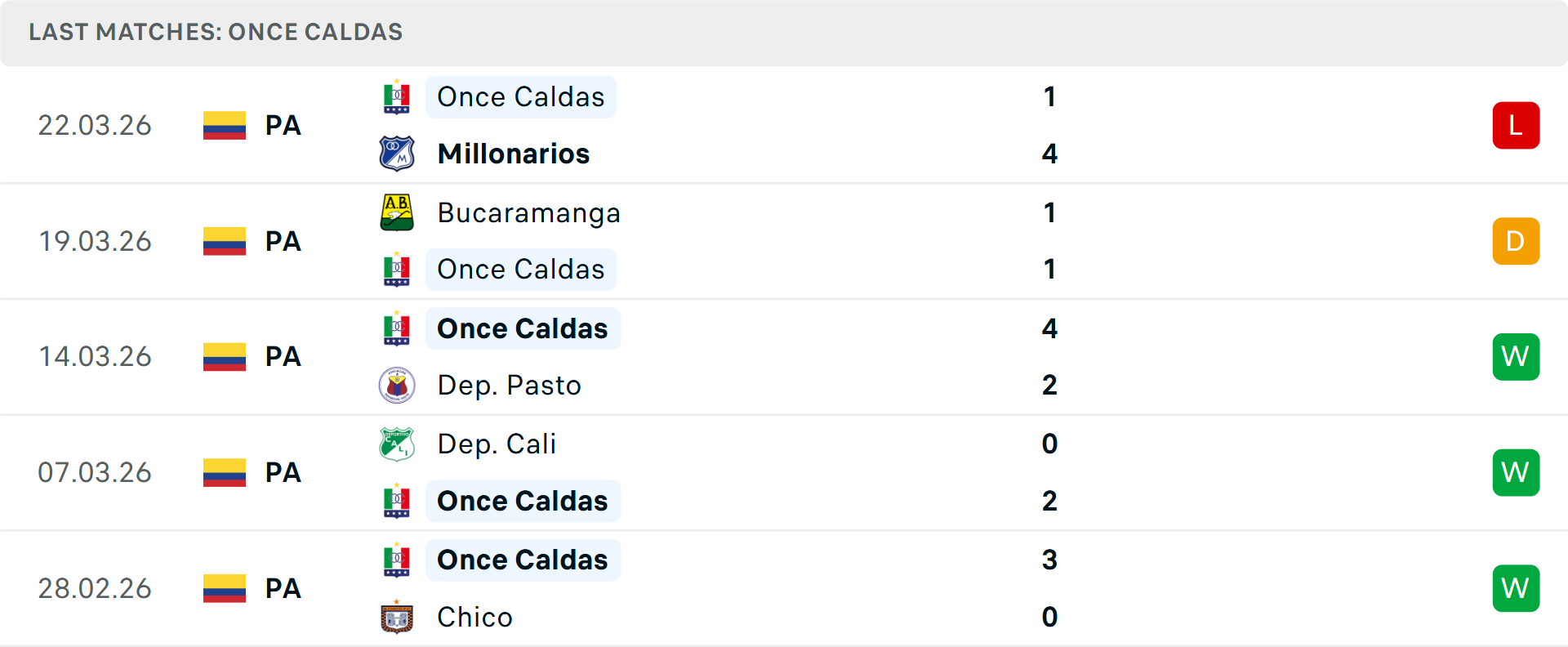
Task: Open the Chico team link
Action: 474,618
